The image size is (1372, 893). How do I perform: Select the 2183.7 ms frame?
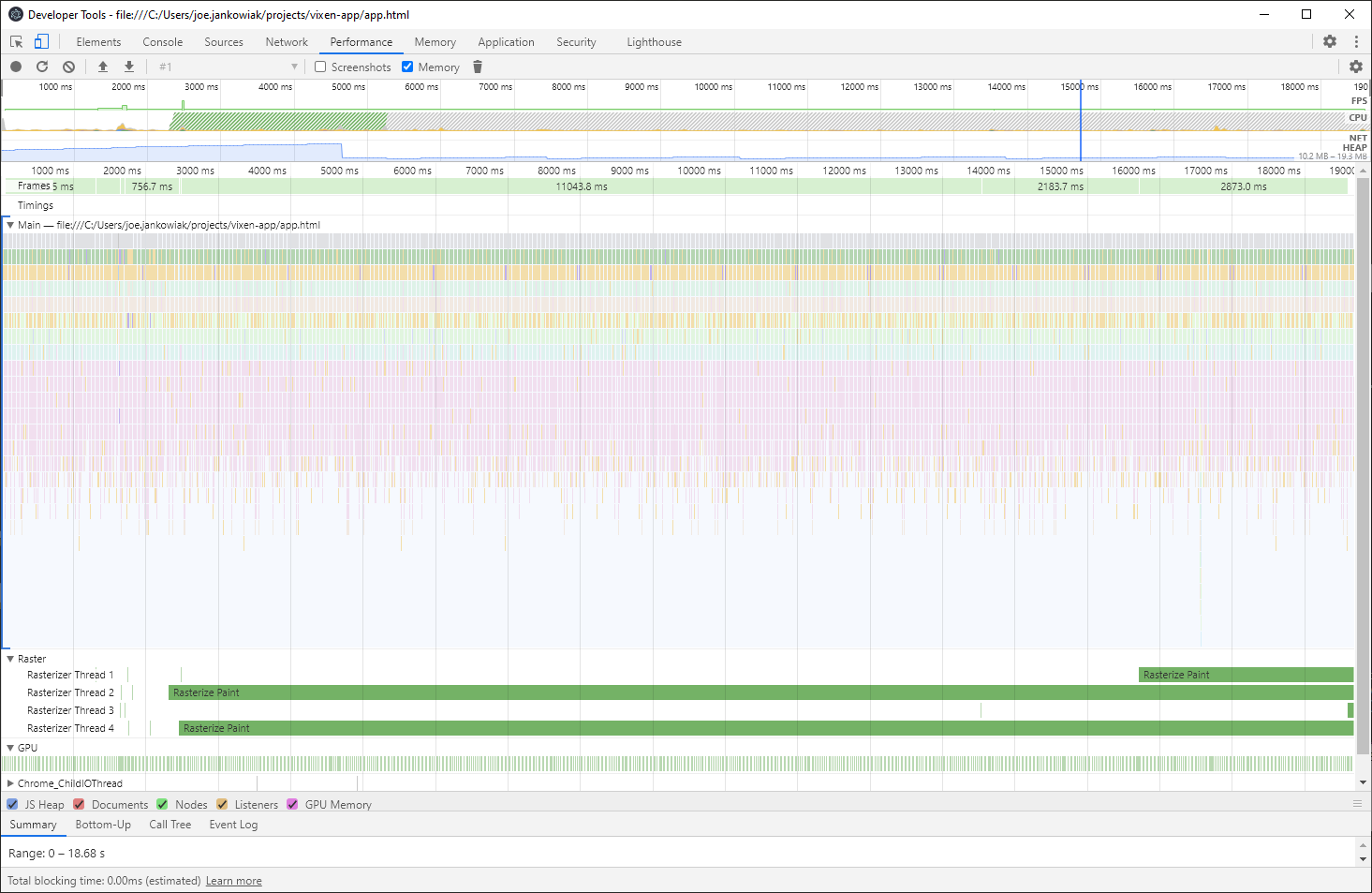click(x=1060, y=186)
